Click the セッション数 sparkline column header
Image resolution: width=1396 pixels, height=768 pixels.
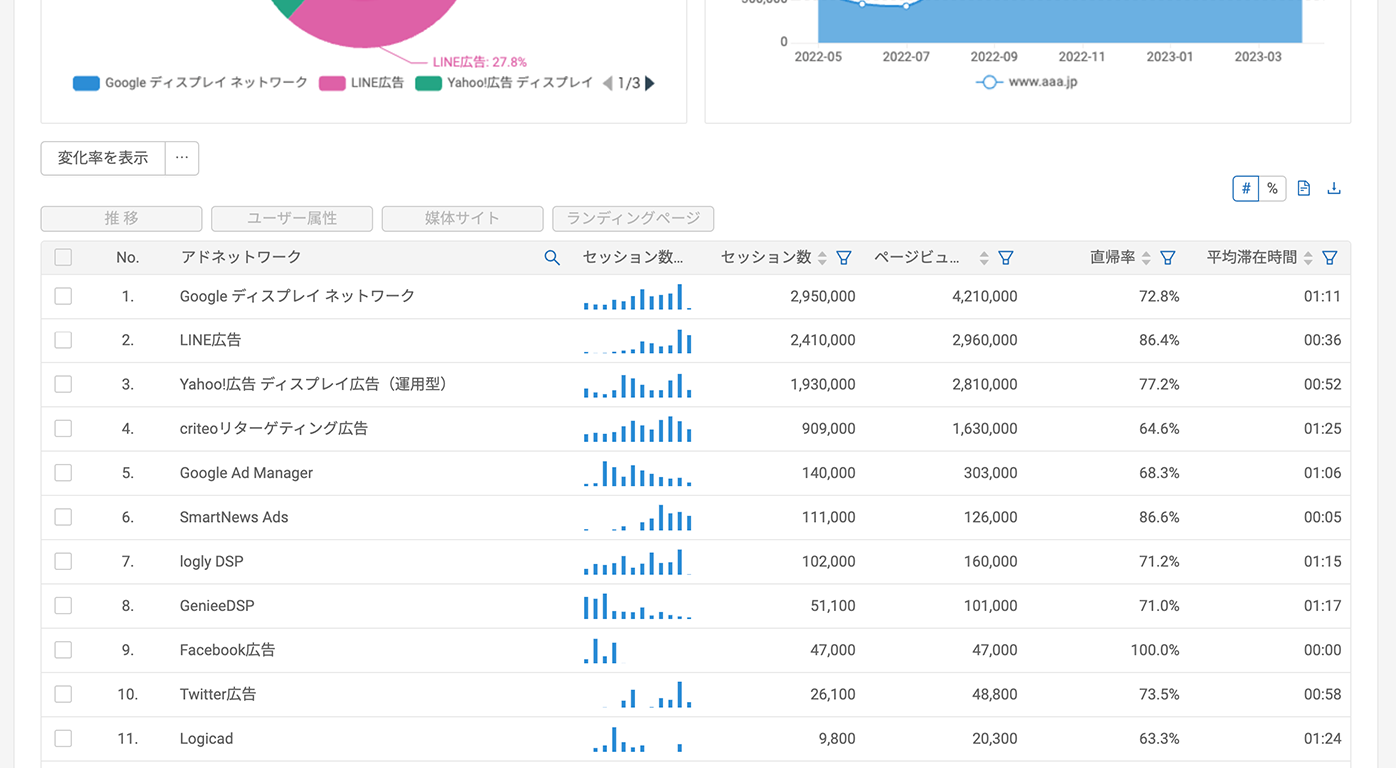click(633, 258)
